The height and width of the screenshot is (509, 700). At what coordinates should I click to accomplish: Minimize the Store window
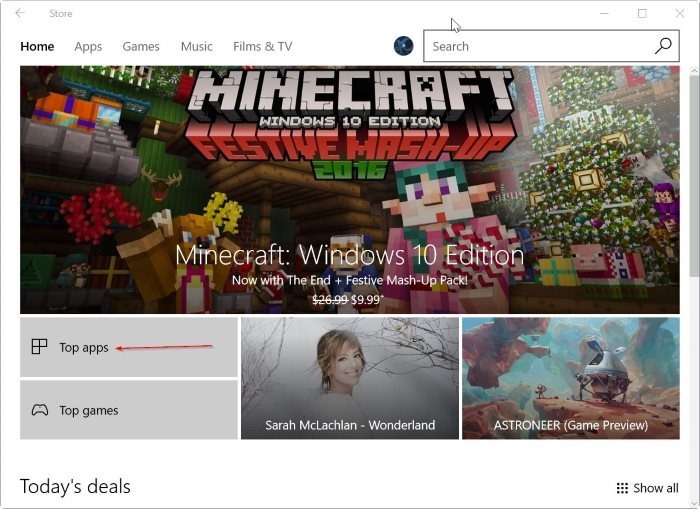[x=604, y=13]
